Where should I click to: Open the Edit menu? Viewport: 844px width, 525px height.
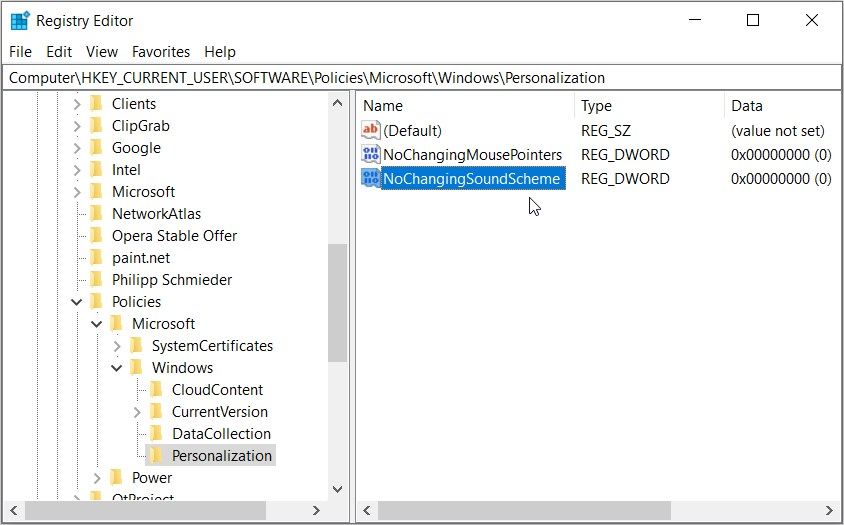59,52
